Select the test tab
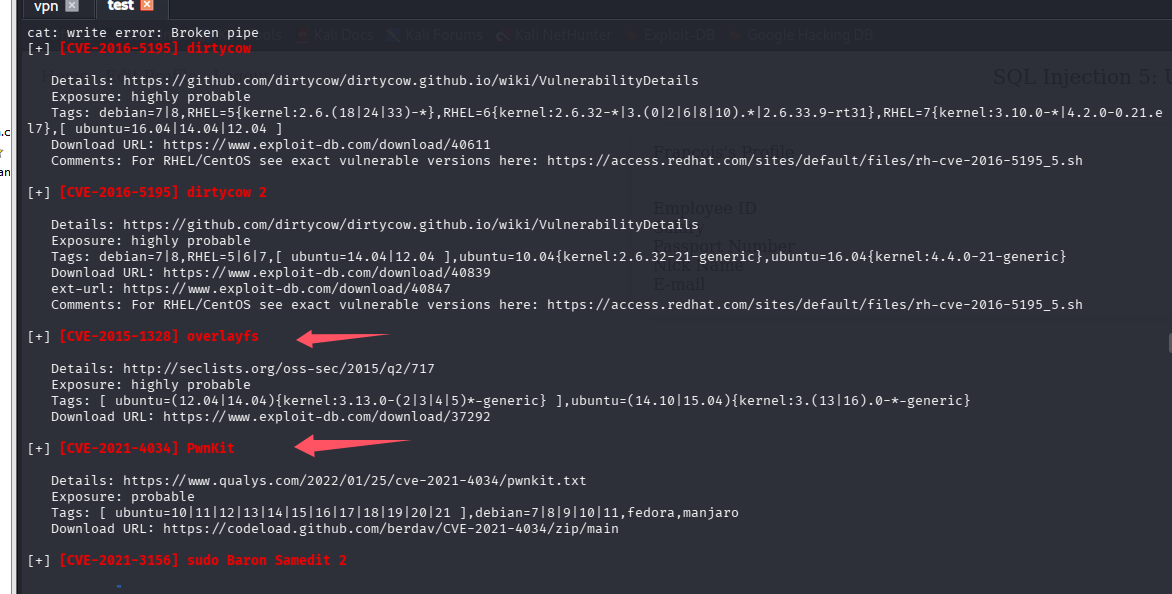The image size is (1172, 594). click(120, 6)
